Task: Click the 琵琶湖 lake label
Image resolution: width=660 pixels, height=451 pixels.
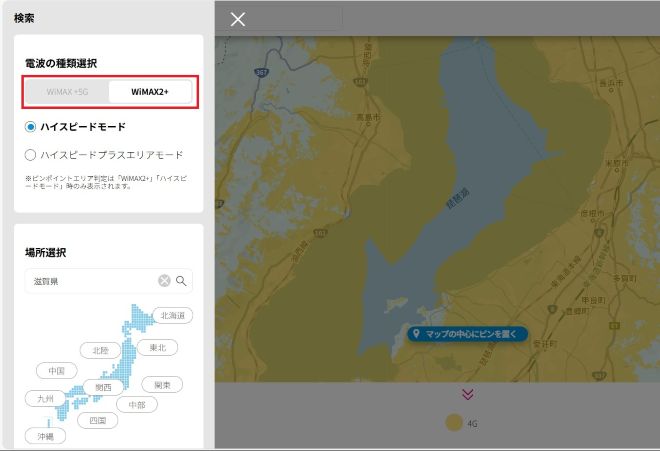Action: tap(458, 199)
